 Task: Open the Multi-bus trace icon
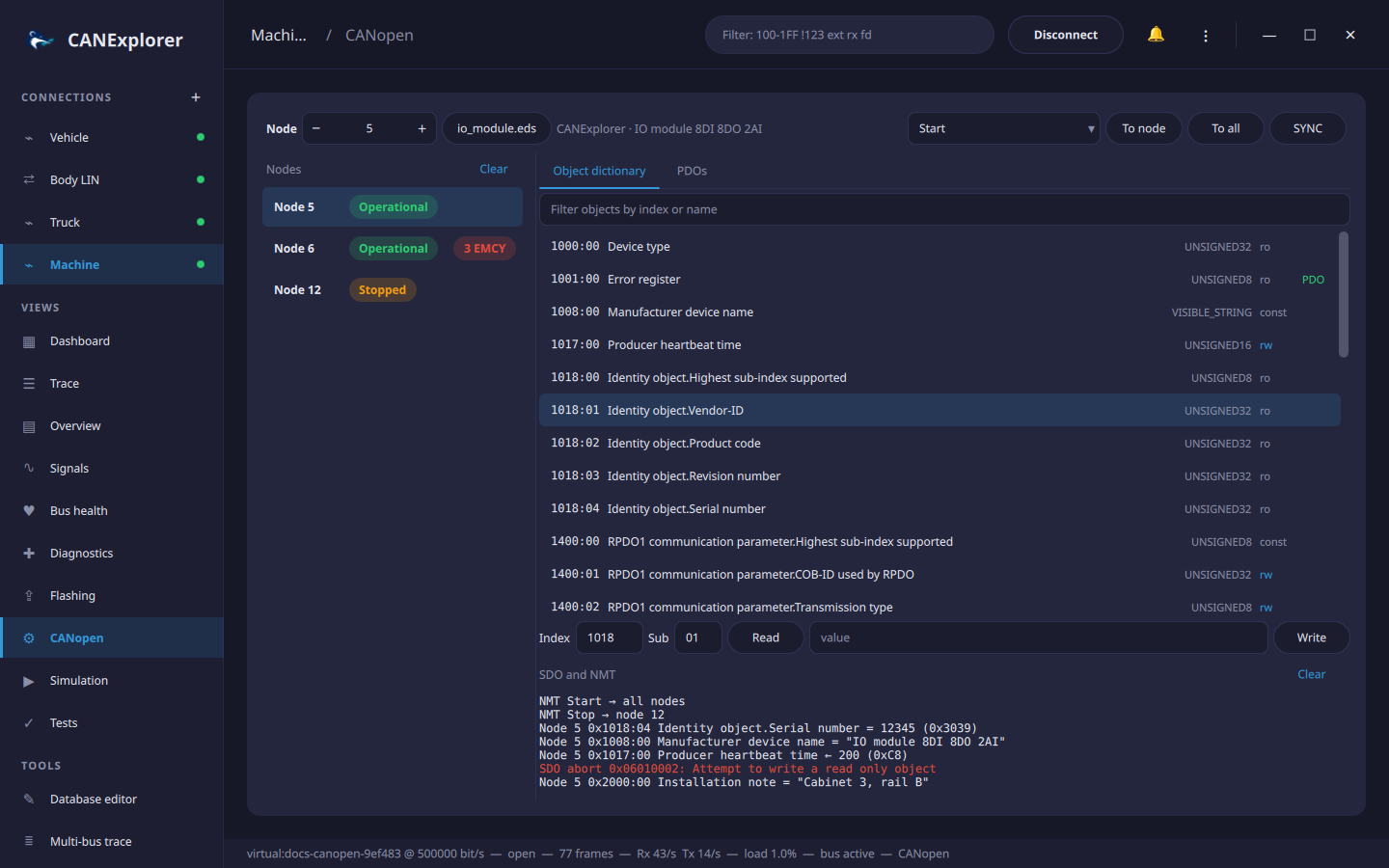click(29, 842)
